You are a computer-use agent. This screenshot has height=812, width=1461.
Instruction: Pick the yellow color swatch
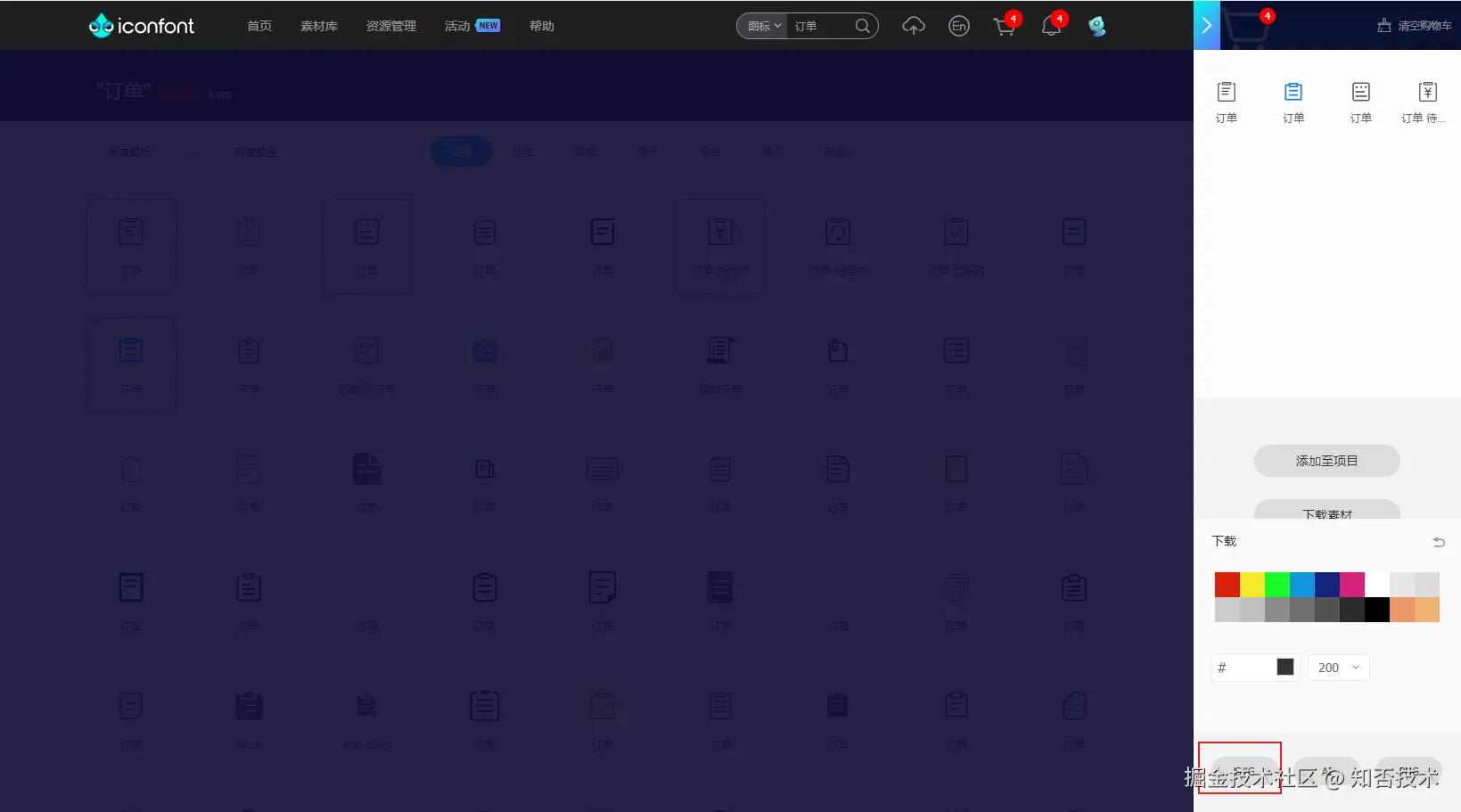pyautogui.click(x=1252, y=585)
